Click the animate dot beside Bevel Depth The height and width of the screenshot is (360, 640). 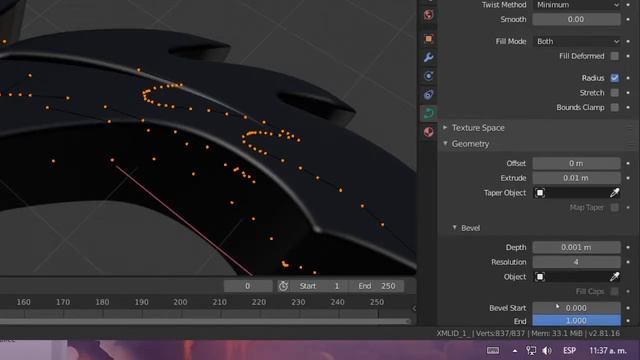(x=628, y=247)
